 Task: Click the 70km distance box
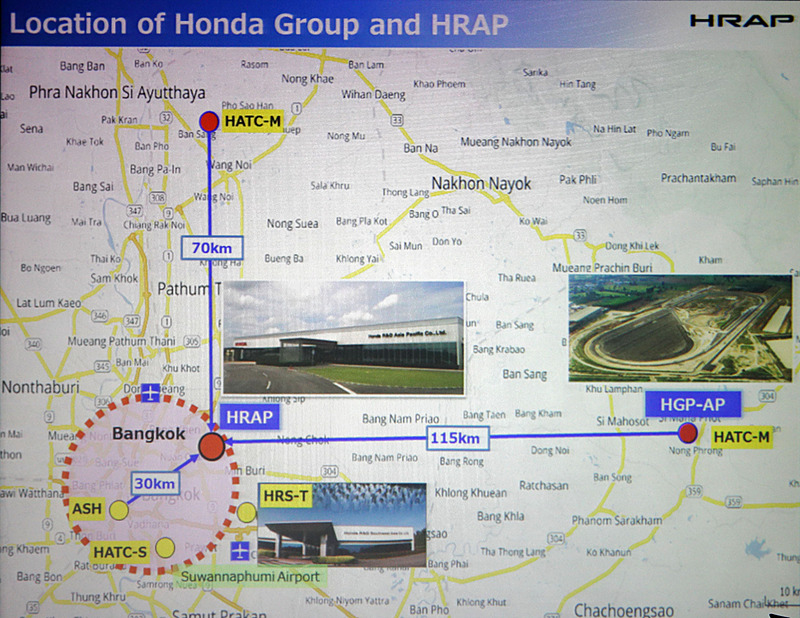pyautogui.click(x=212, y=248)
